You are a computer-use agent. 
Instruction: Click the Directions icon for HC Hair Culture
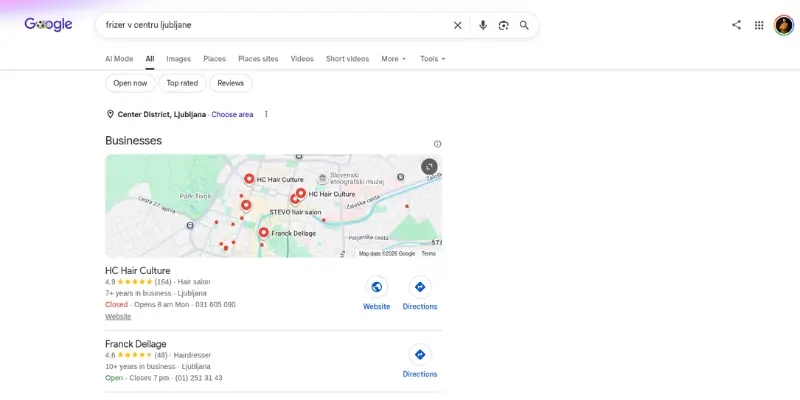pyautogui.click(x=420, y=287)
